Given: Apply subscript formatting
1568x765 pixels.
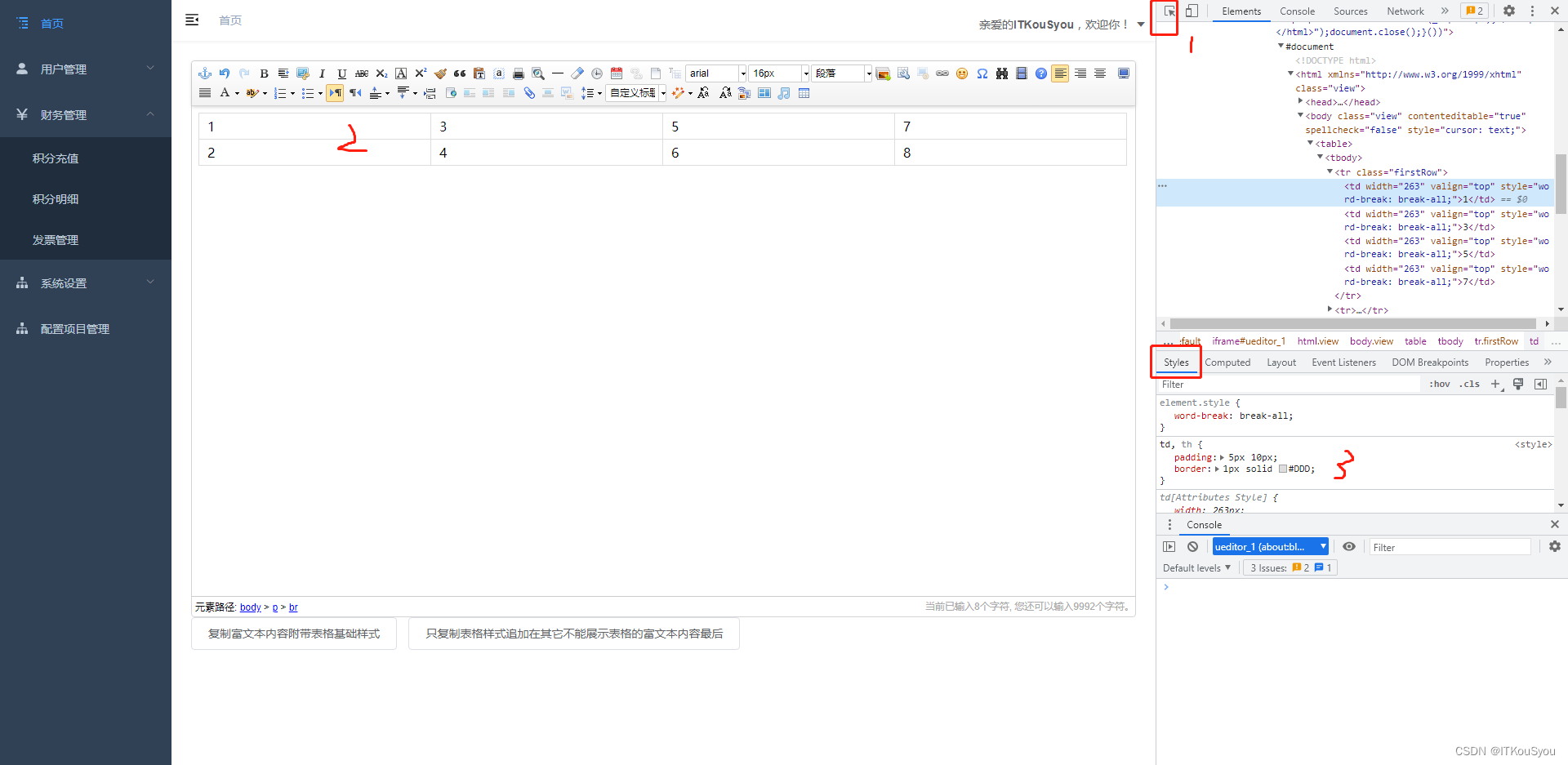Looking at the screenshot, I should point(381,73).
